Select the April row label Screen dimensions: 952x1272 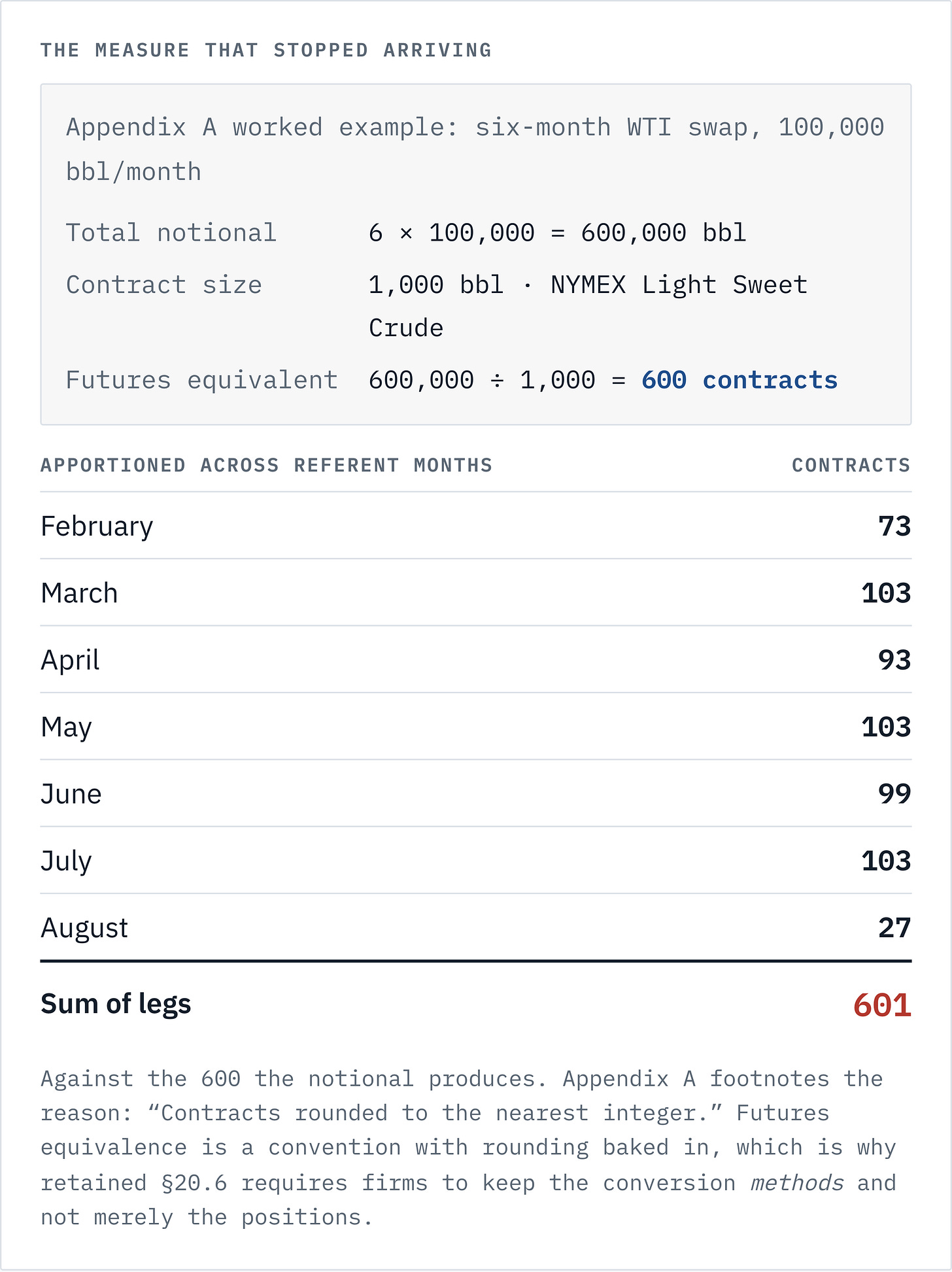(70, 661)
